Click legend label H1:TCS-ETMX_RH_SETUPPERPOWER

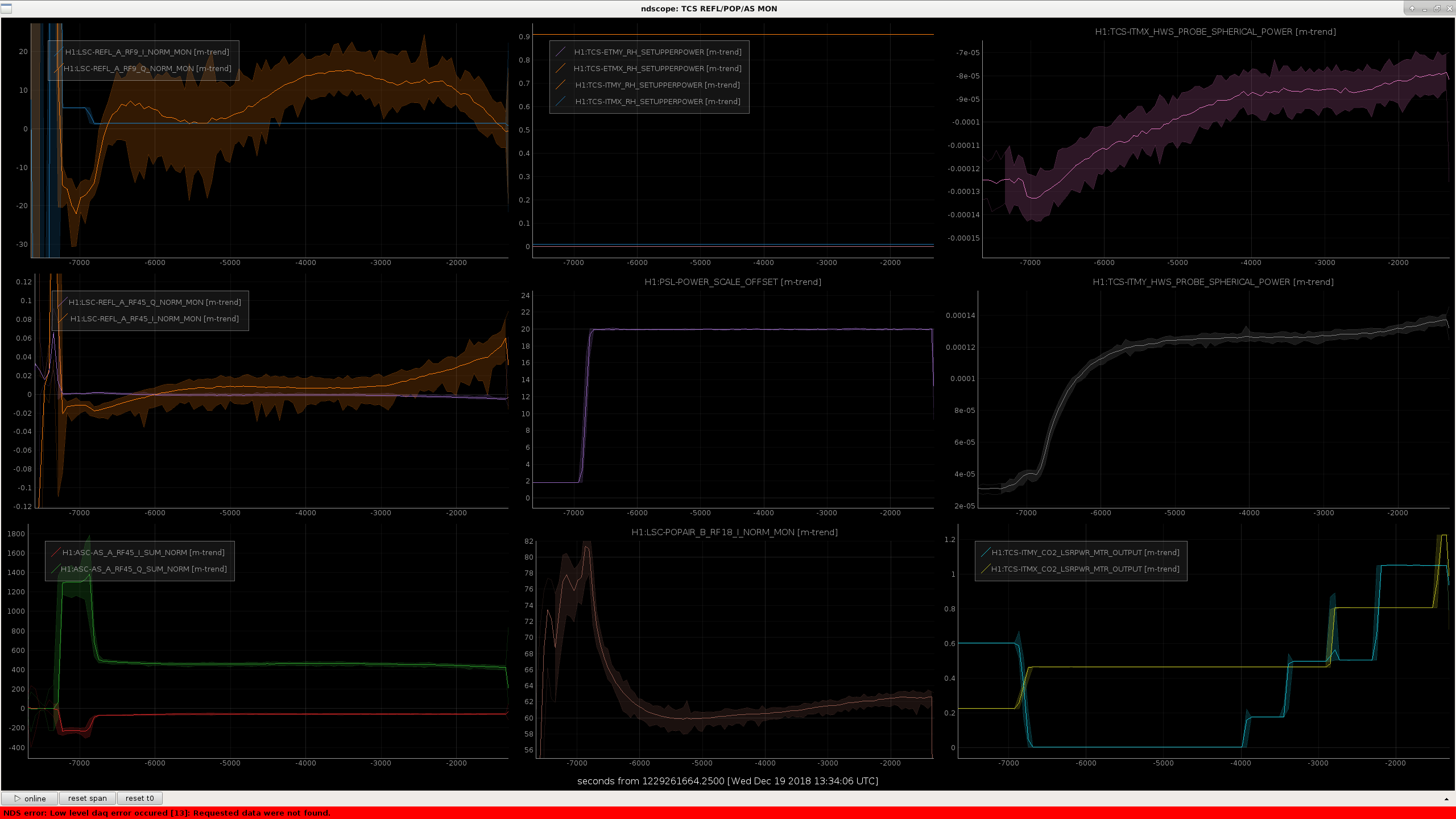(657, 68)
